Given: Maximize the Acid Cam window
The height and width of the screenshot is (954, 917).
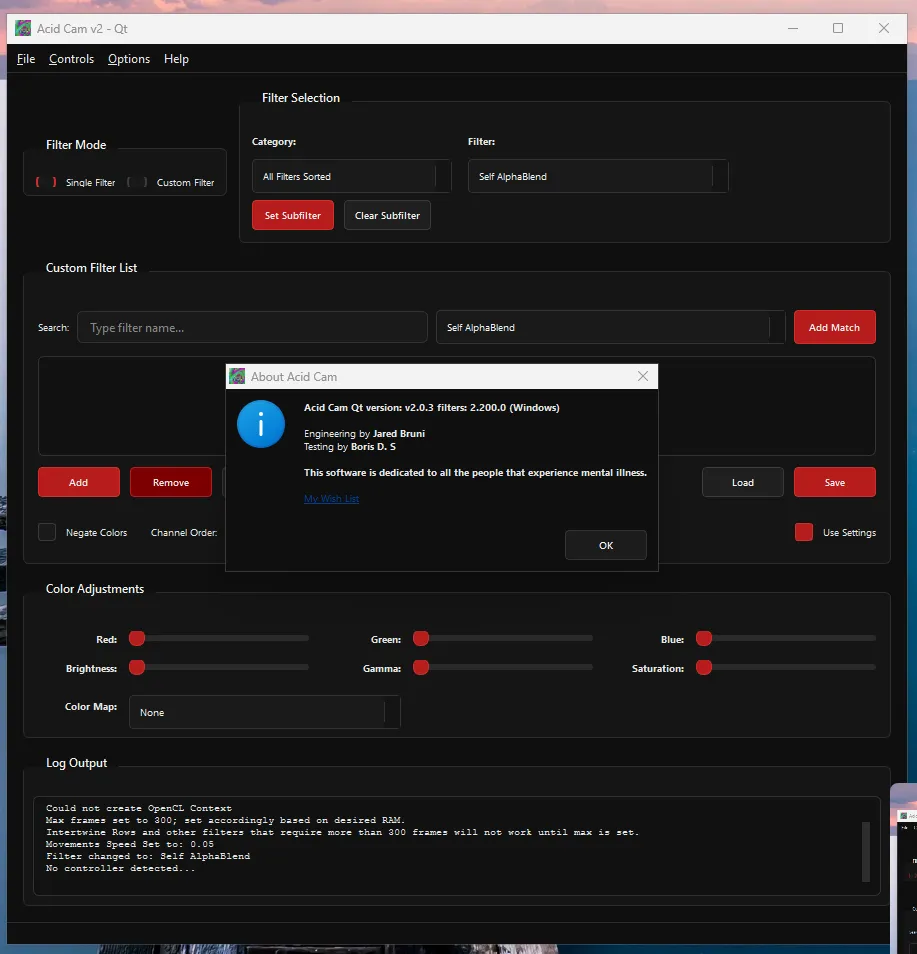Looking at the screenshot, I should click(x=838, y=28).
